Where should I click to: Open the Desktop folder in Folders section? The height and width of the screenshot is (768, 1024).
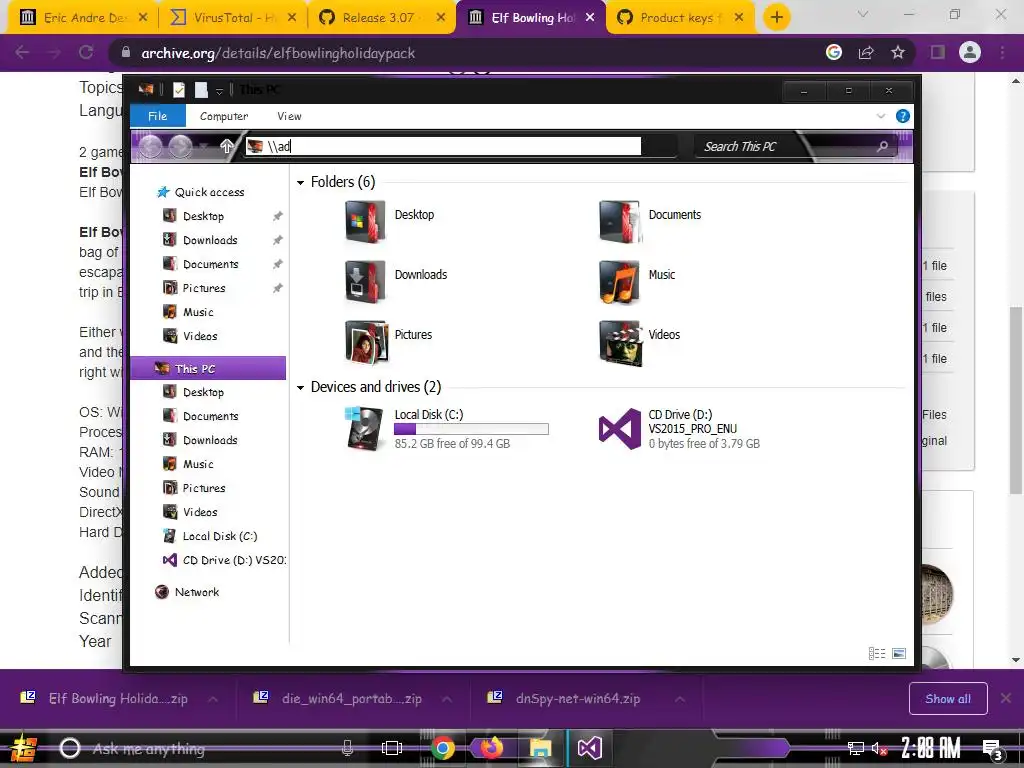(x=390, y=221)
